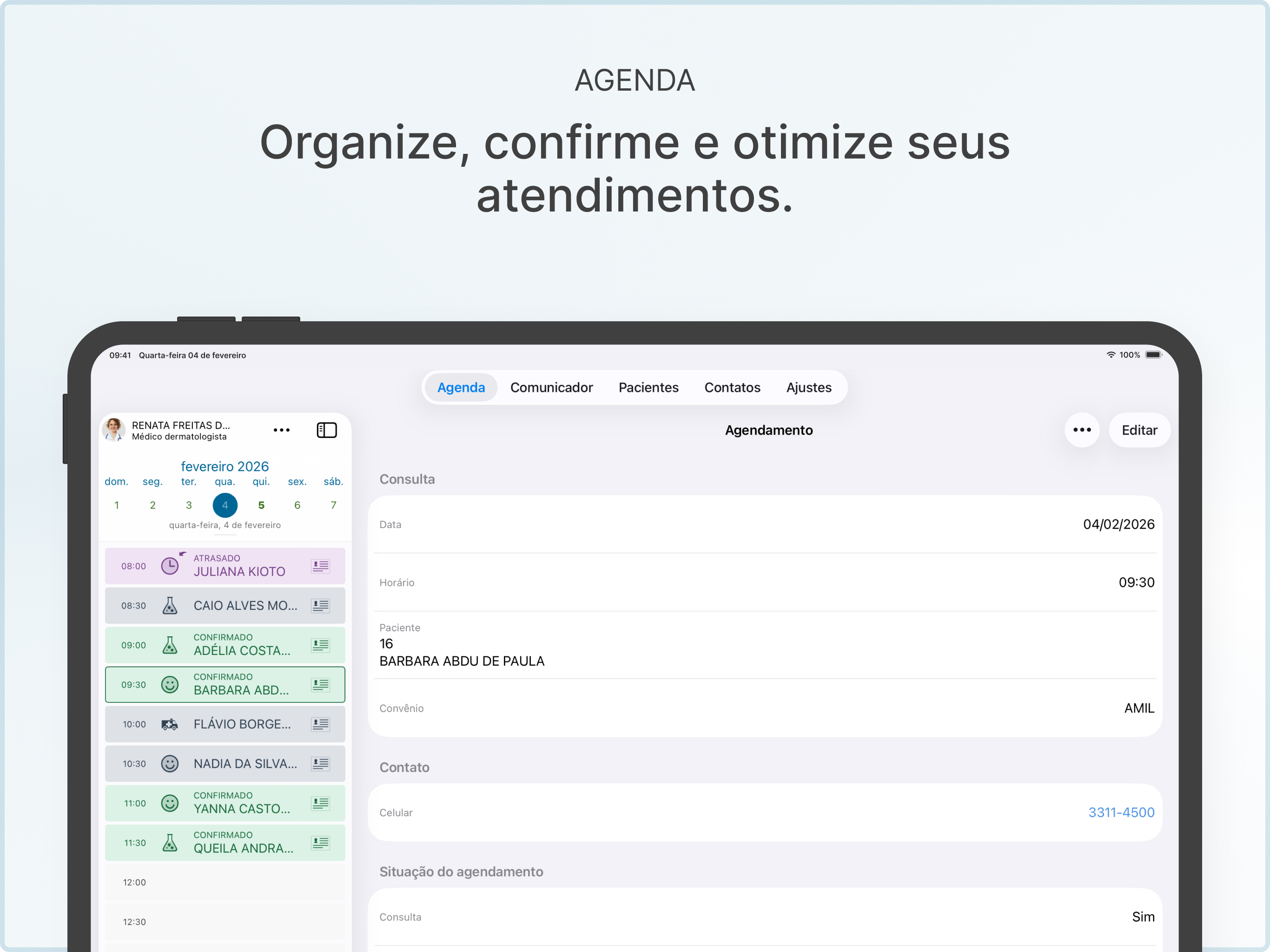Open the record card icon for Queila Andra
Screen dimensions: 1270x952
(320, 843)
